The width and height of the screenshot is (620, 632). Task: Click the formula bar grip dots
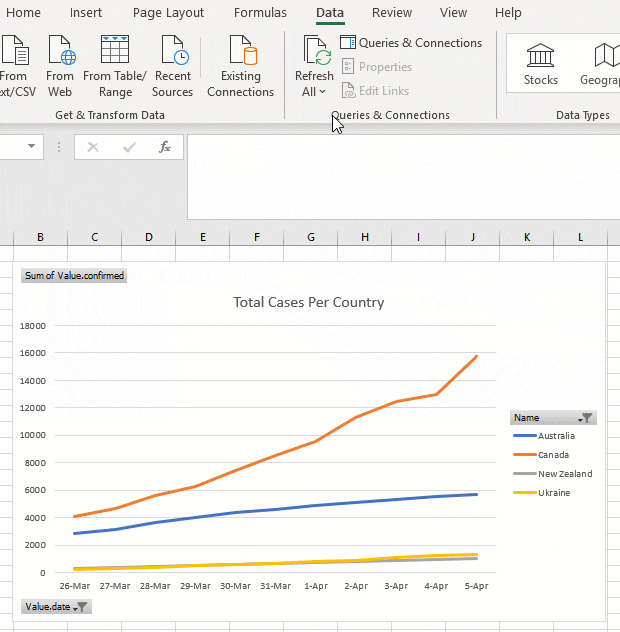[59, 147]
